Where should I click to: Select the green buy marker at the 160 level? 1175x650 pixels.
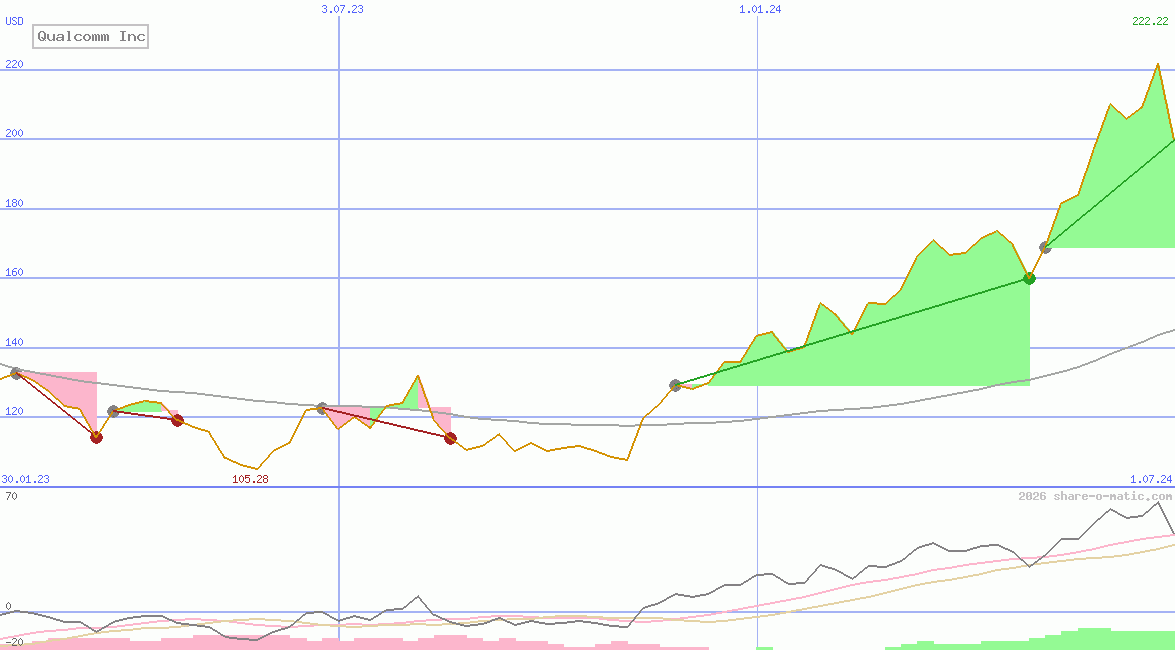click(1030, 279)
